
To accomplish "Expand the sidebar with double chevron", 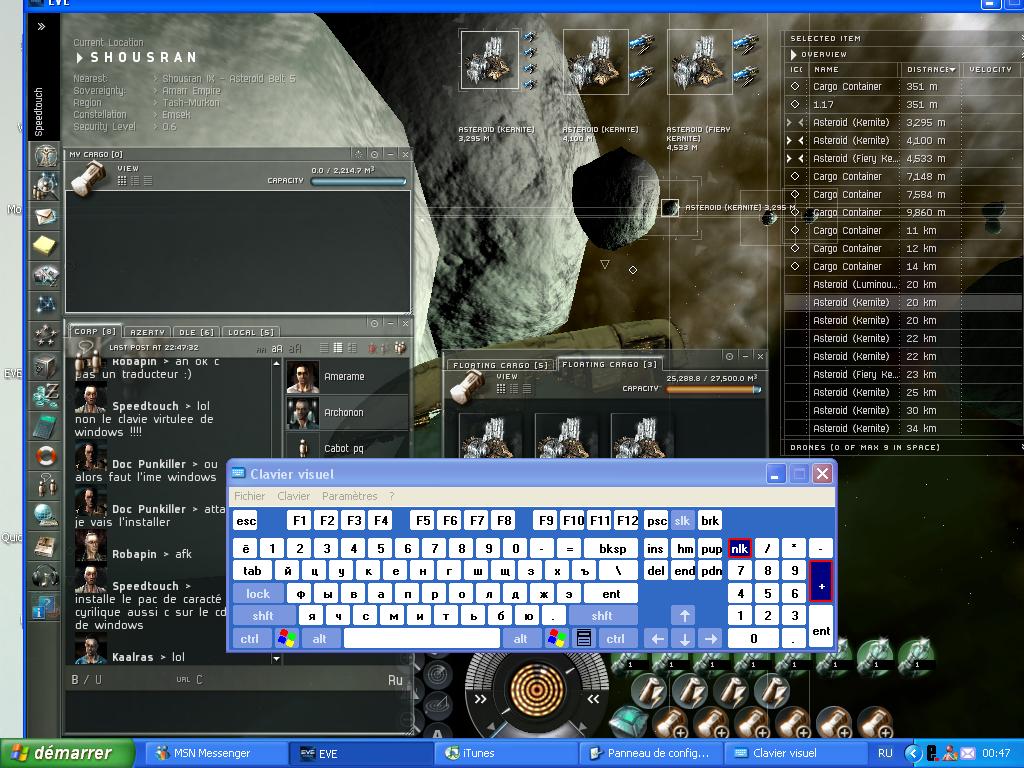I will [x=41, y=27].
